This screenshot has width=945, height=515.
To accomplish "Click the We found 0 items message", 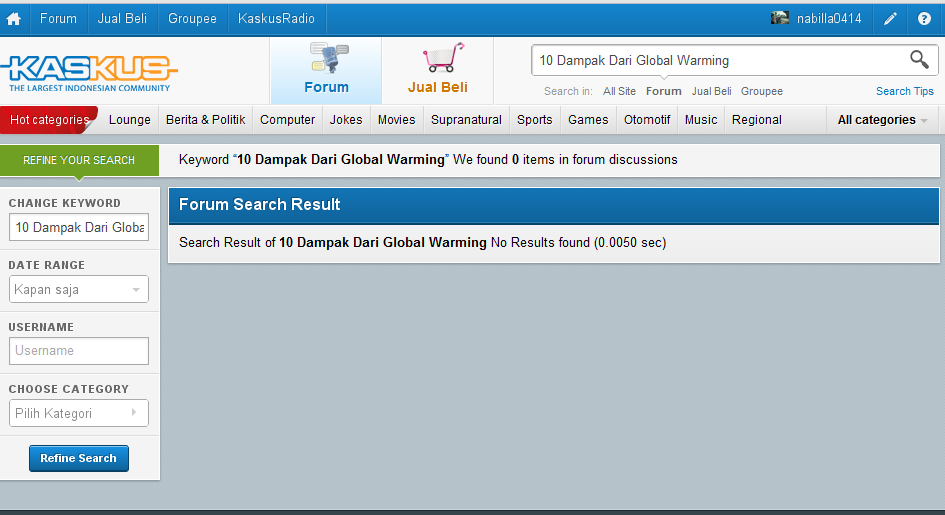I will [565, 160].
